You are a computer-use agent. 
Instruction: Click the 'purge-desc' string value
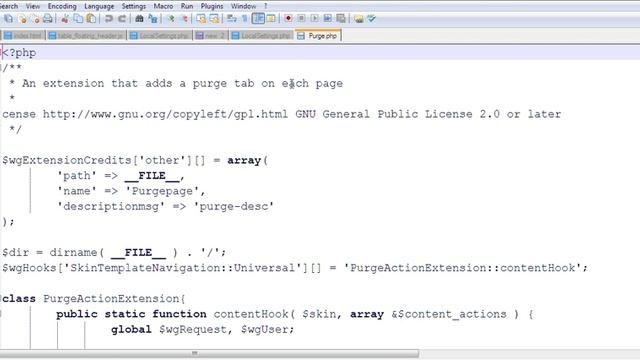233,207
